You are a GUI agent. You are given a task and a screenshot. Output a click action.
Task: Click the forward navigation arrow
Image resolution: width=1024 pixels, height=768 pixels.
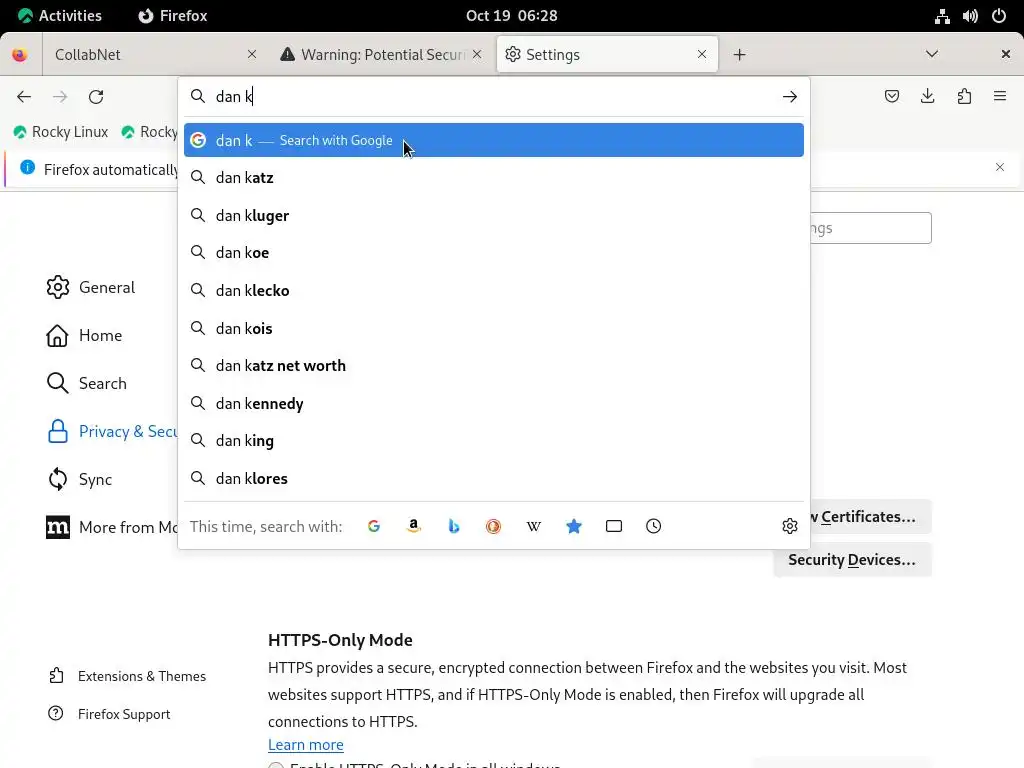click(60, 97)
